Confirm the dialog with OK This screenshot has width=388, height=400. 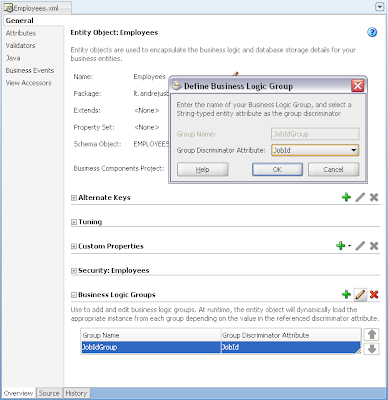pos(277,169)
